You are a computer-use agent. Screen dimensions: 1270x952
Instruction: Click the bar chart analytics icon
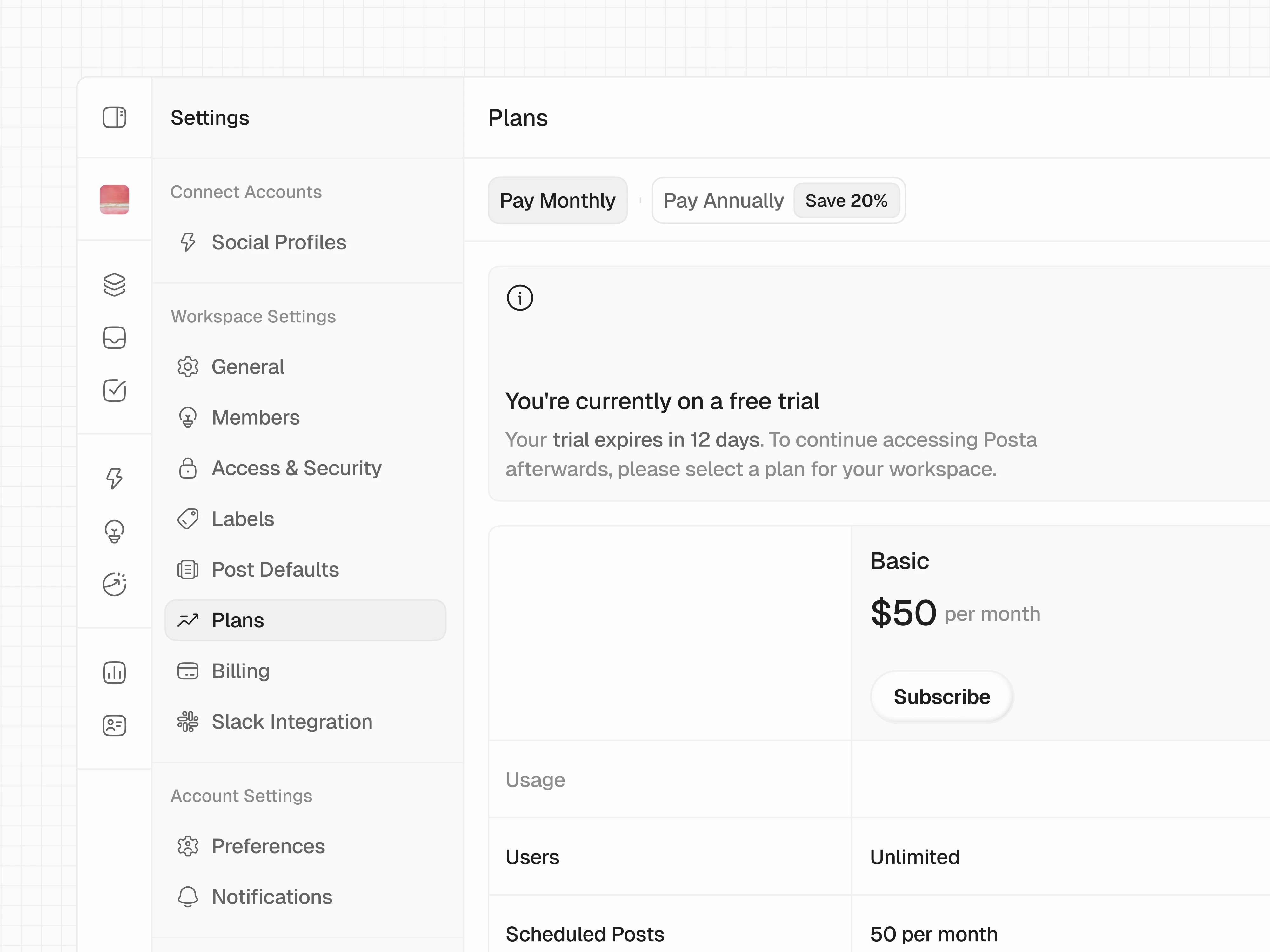(x=114, y=672)
